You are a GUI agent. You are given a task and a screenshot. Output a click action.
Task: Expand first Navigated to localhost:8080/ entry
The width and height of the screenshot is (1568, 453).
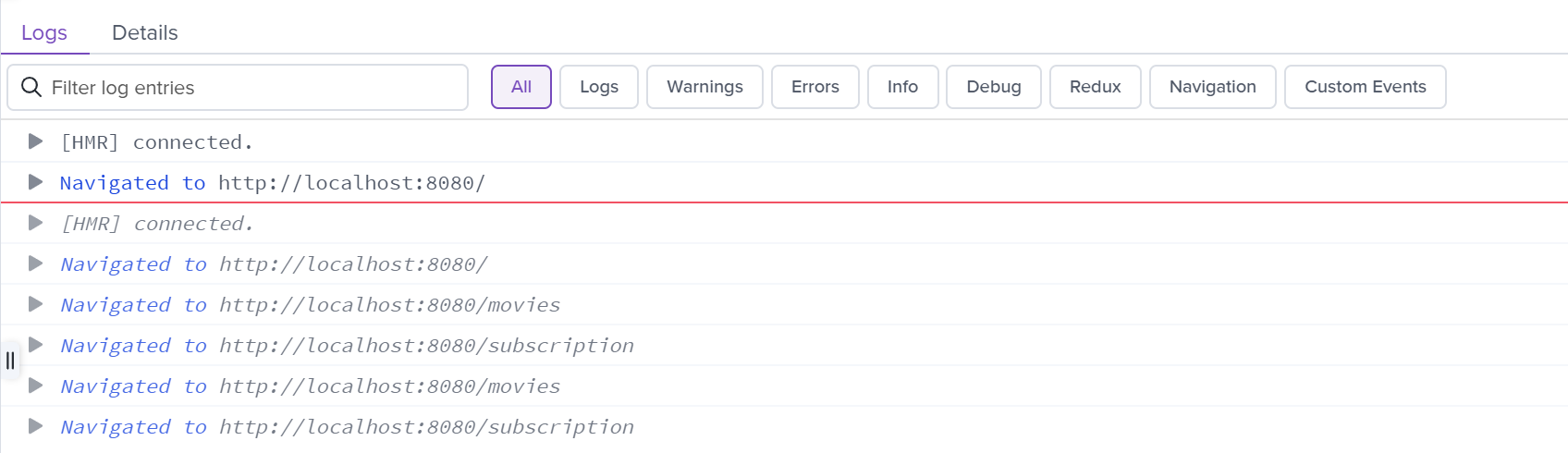pos(36,182)
